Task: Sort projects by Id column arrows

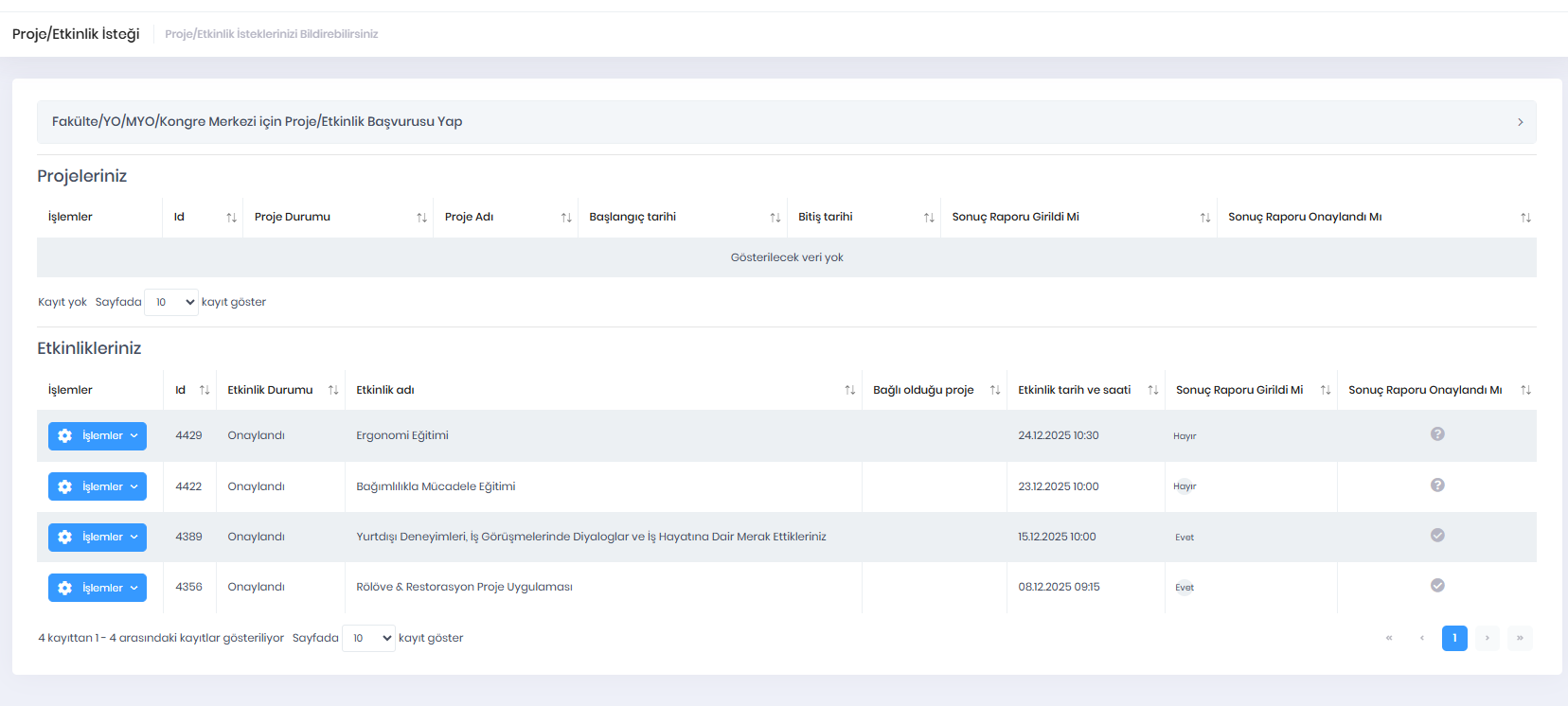Action: [231, 218]
